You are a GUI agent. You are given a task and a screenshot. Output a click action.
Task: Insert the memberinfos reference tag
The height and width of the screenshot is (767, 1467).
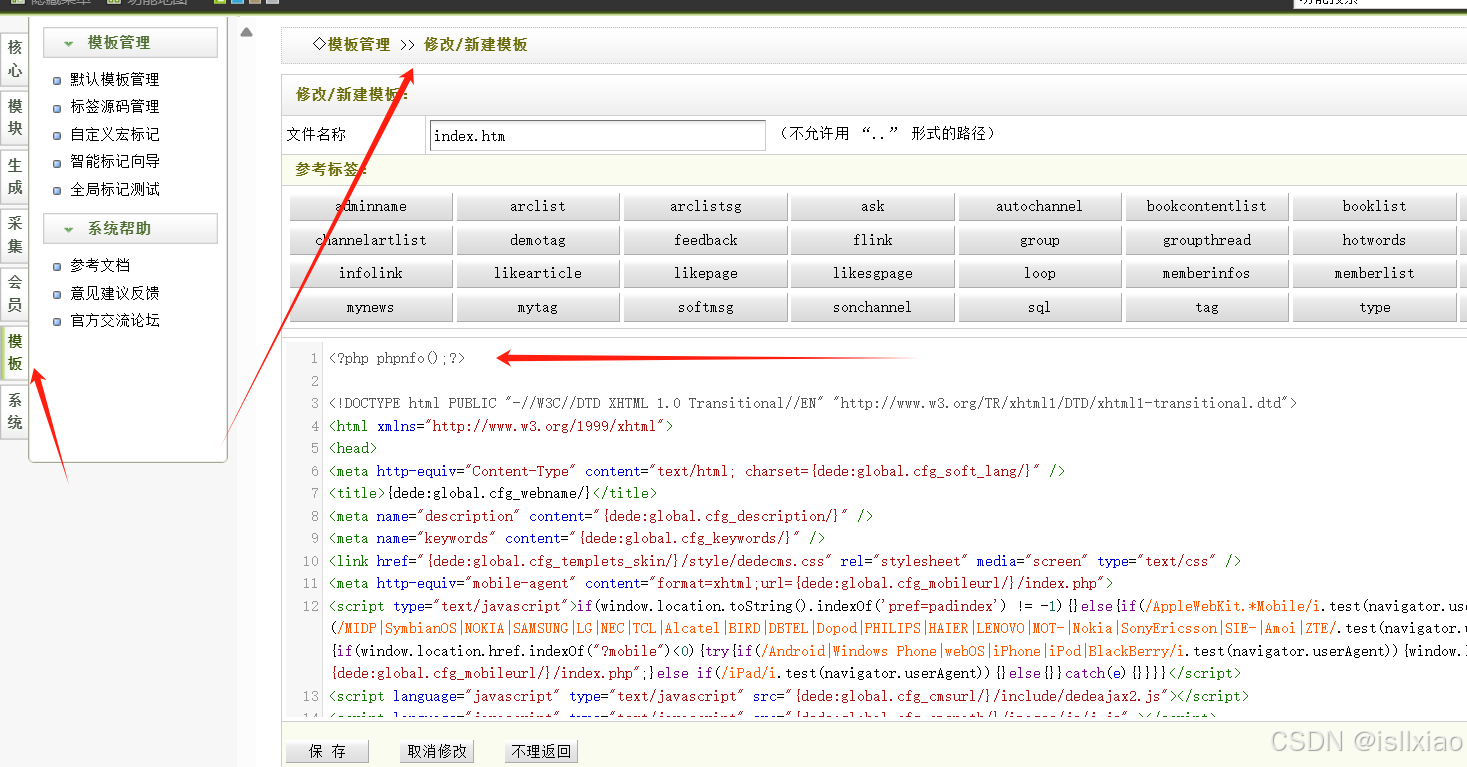[x=1206, y=273]
